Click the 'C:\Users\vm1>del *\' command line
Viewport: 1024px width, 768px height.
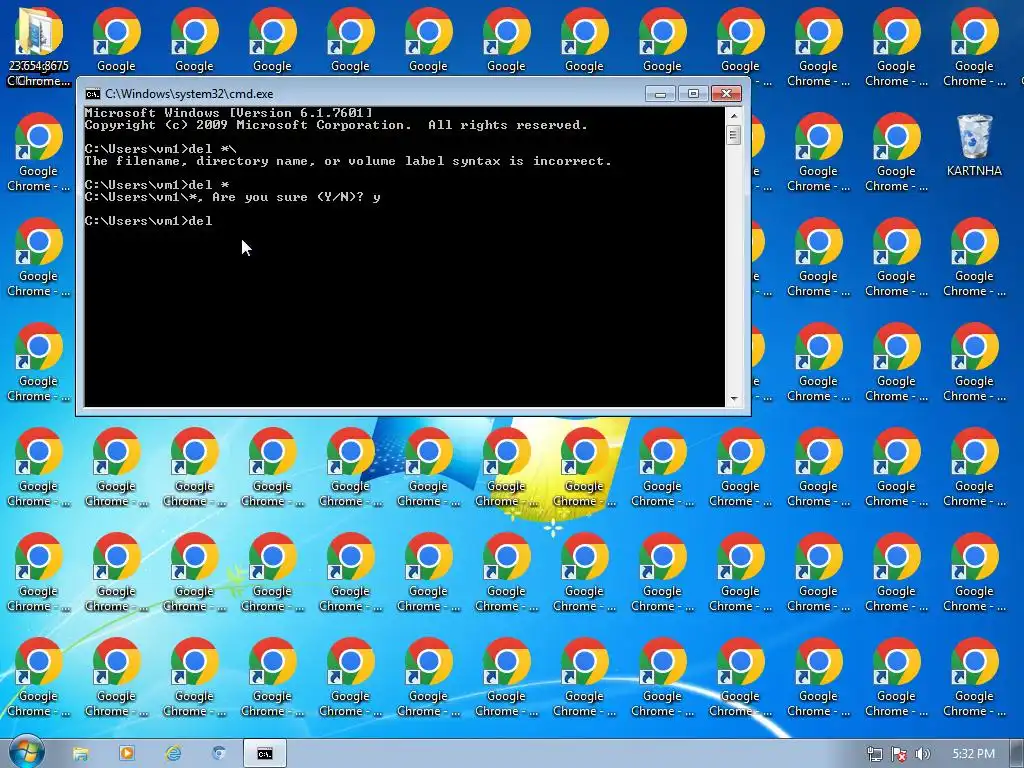coord(161,149)
